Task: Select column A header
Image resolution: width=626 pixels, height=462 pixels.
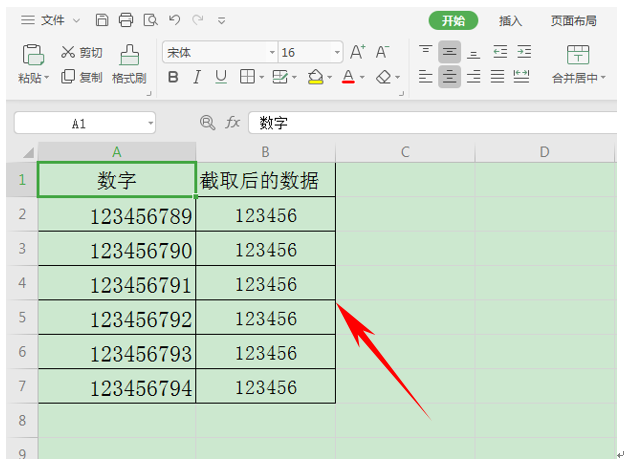Action: (117, 152)
